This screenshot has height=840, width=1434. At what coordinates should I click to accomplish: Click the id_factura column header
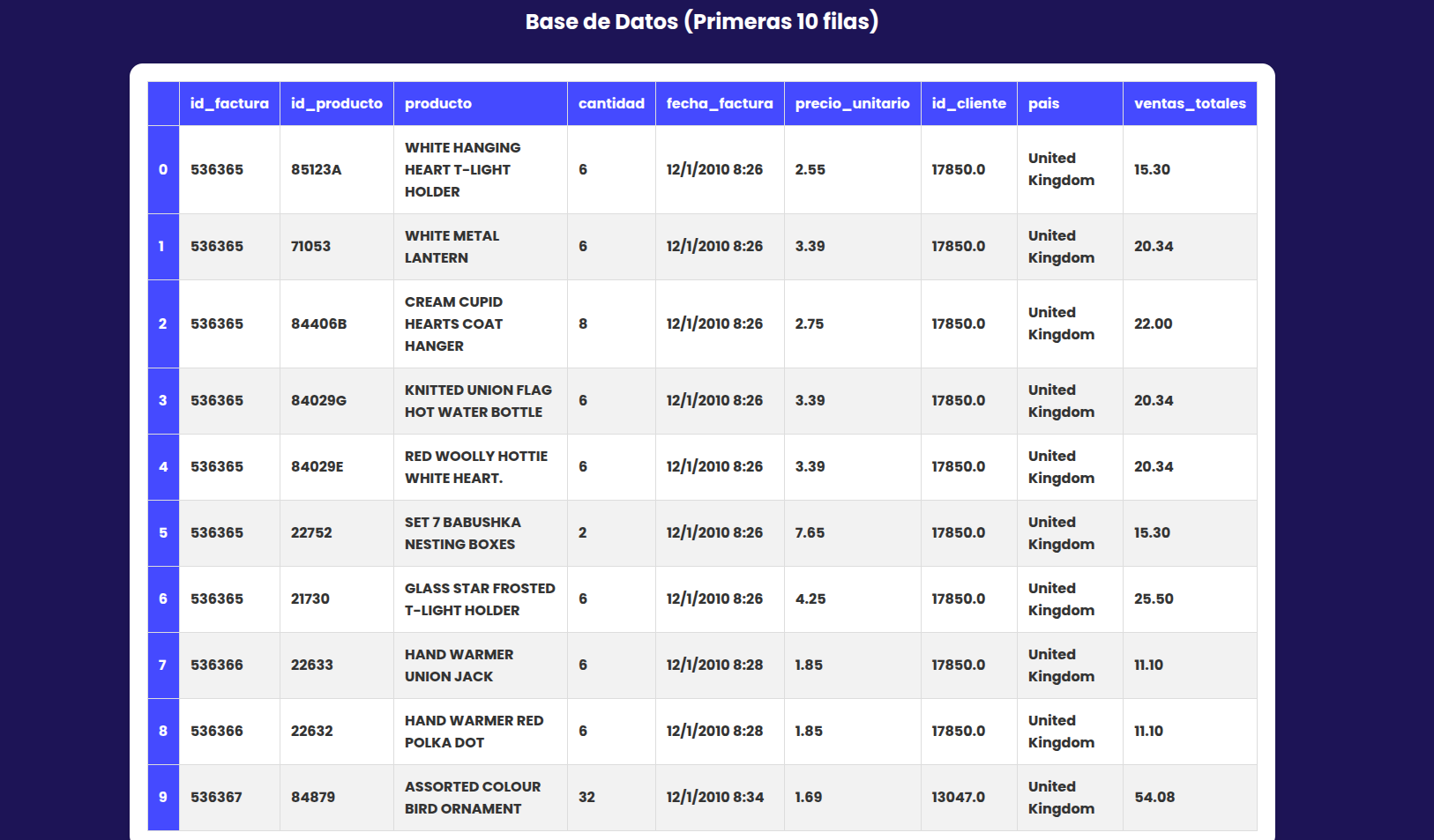229,103
